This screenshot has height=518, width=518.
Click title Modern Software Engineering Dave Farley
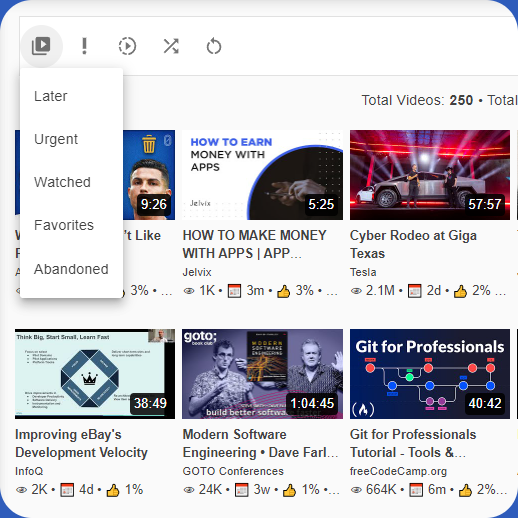tap(260, 443)
